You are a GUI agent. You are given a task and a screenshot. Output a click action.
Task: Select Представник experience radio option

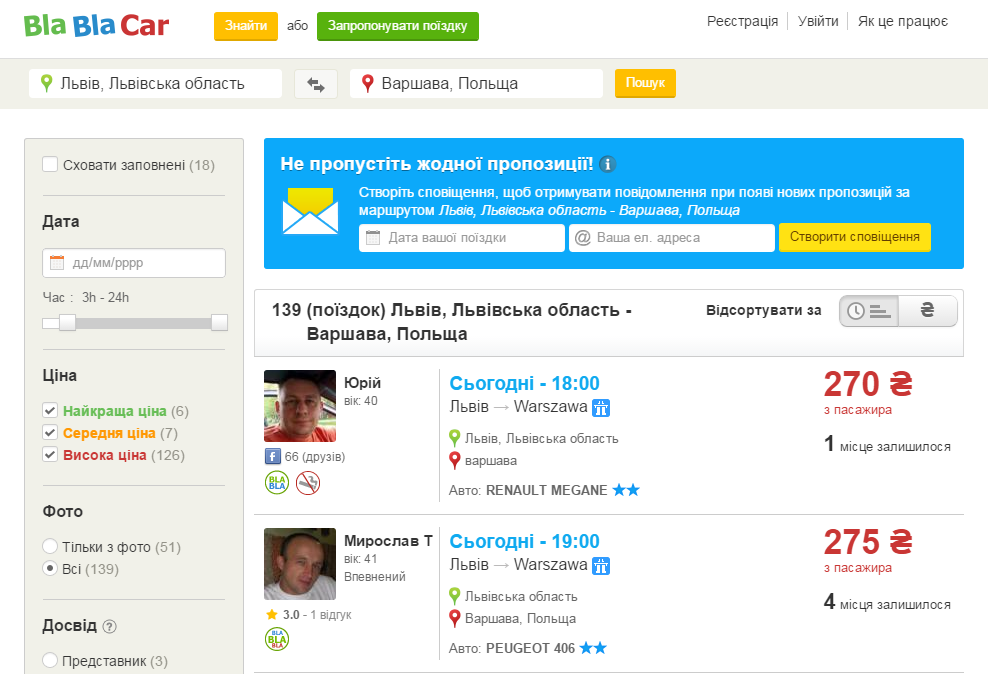tap(50, 660)
